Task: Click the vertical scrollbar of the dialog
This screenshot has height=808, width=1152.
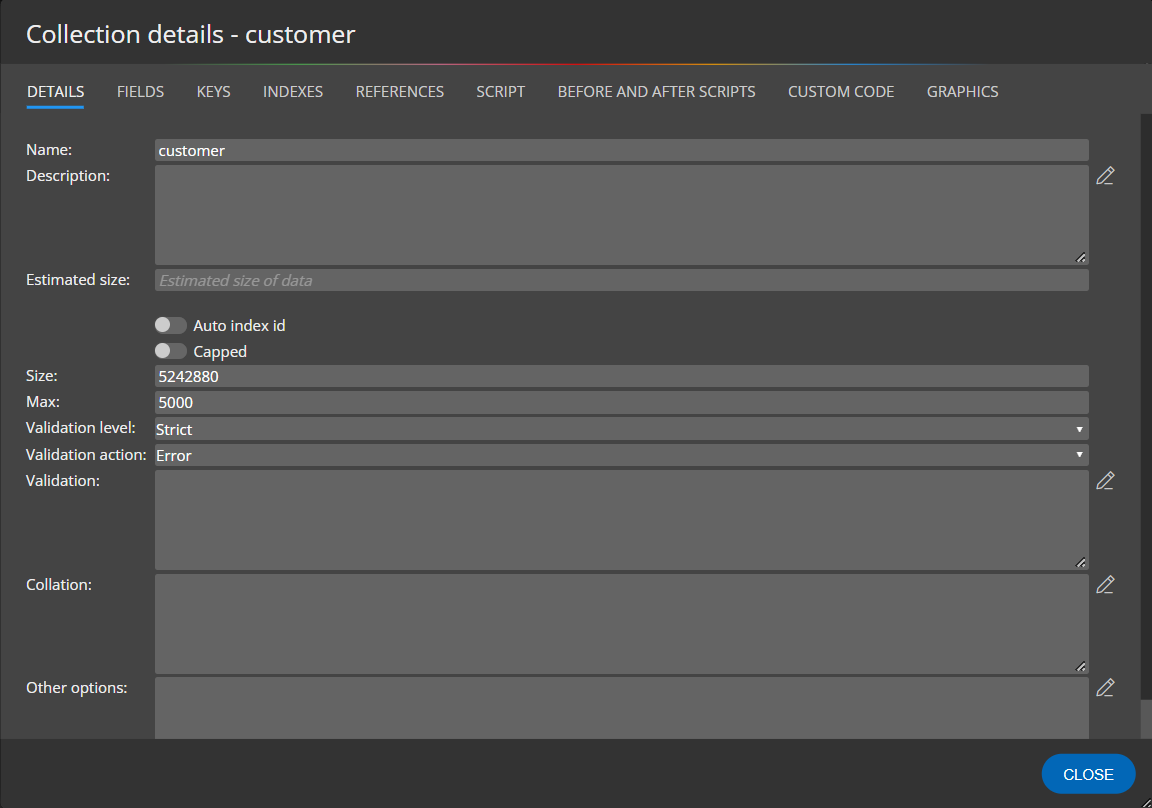Action: [1145, 400]
